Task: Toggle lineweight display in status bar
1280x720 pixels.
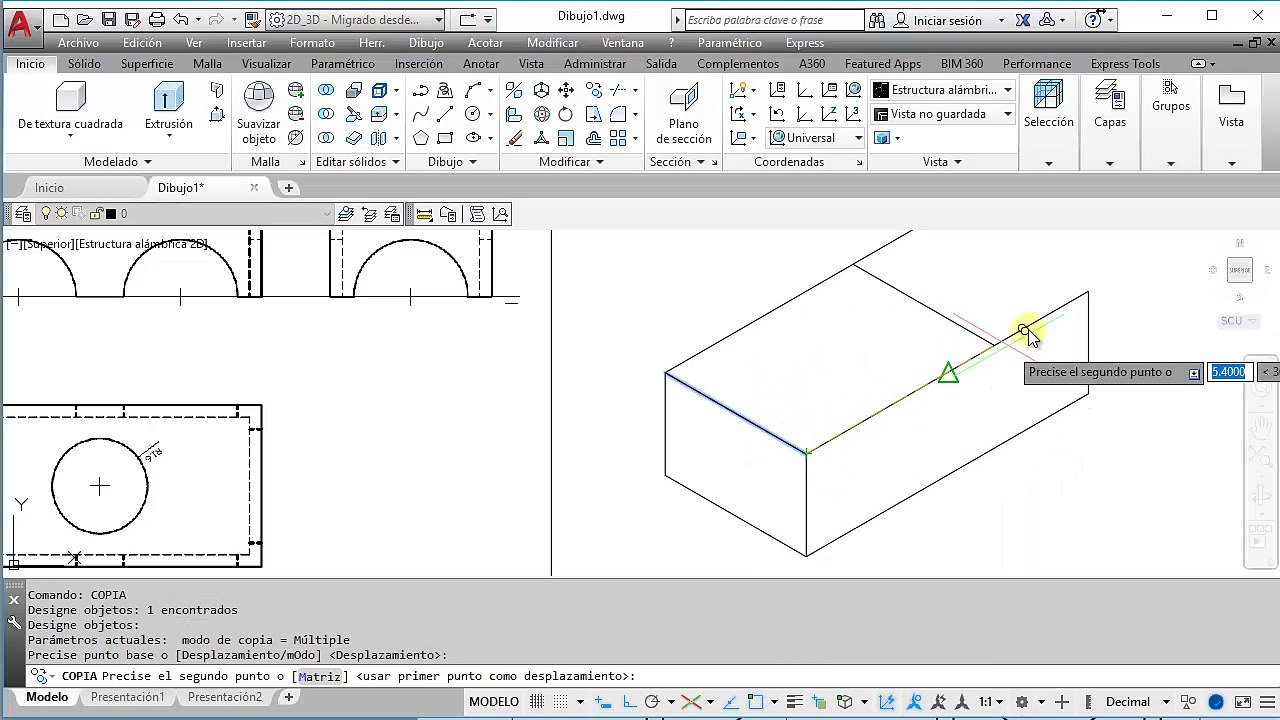Action: [794, 702]
